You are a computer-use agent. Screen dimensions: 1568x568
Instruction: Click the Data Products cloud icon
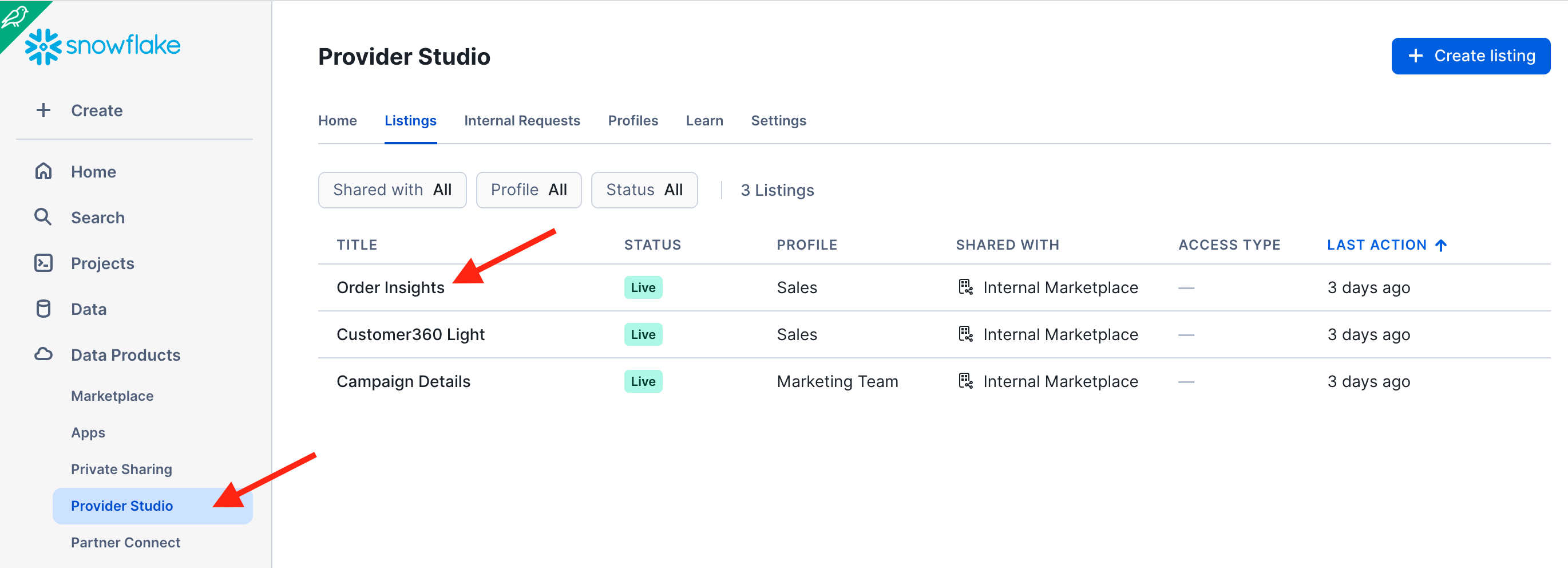(x=43, y=354)
